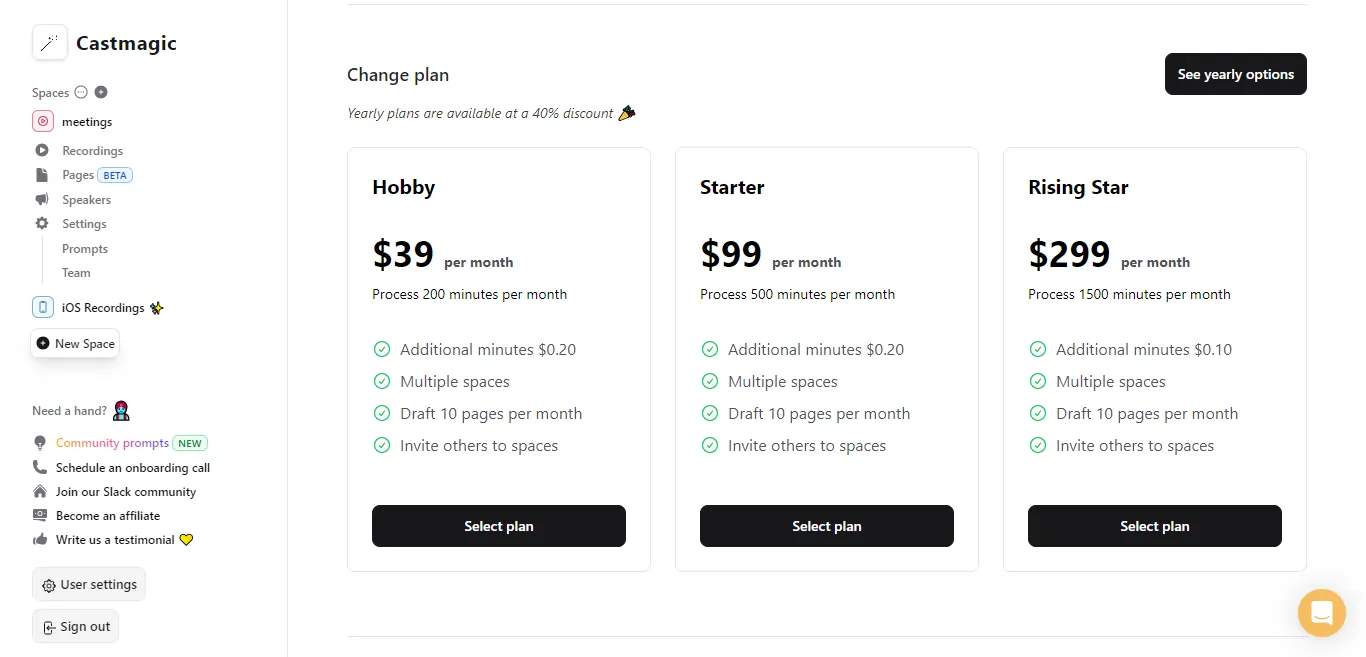Click the Sign out door icon
This screenshot has height=657, width=1366.
point(48,628)
